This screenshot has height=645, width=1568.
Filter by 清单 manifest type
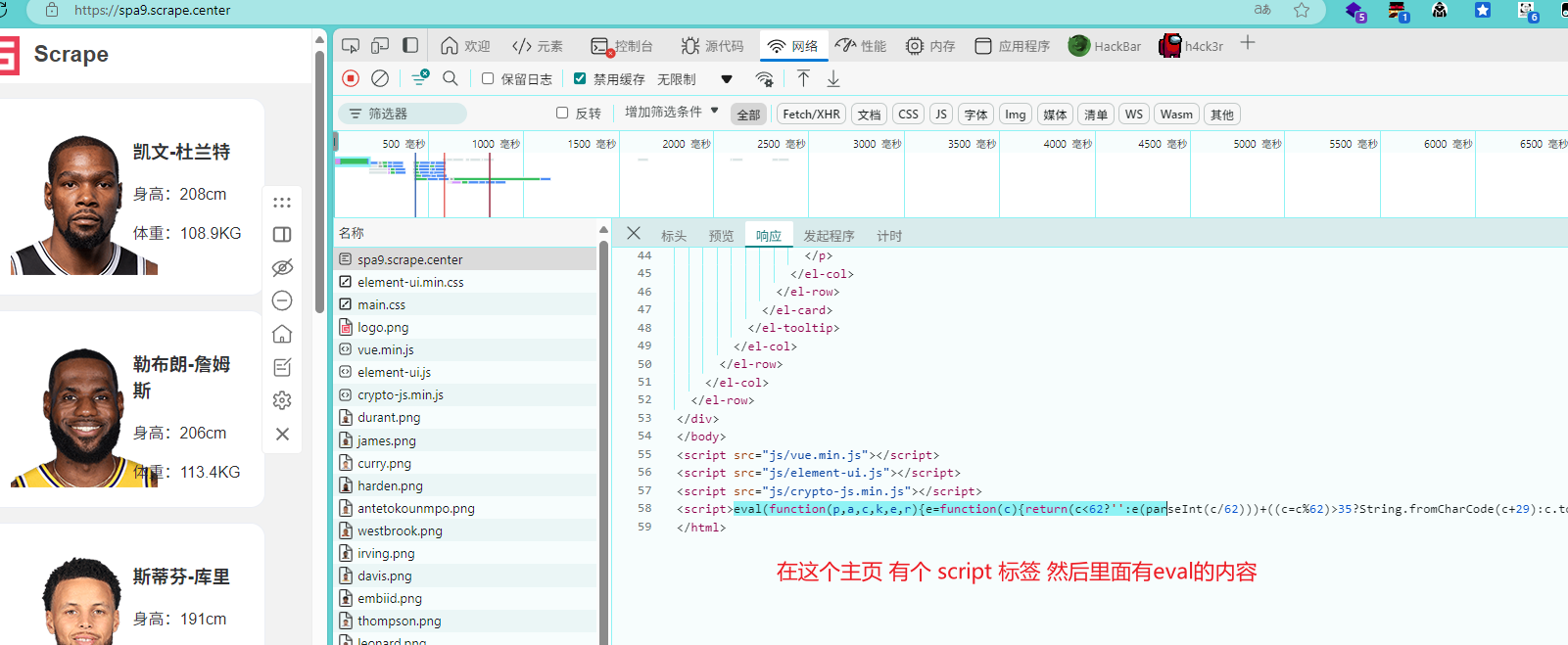(1096, 115)
